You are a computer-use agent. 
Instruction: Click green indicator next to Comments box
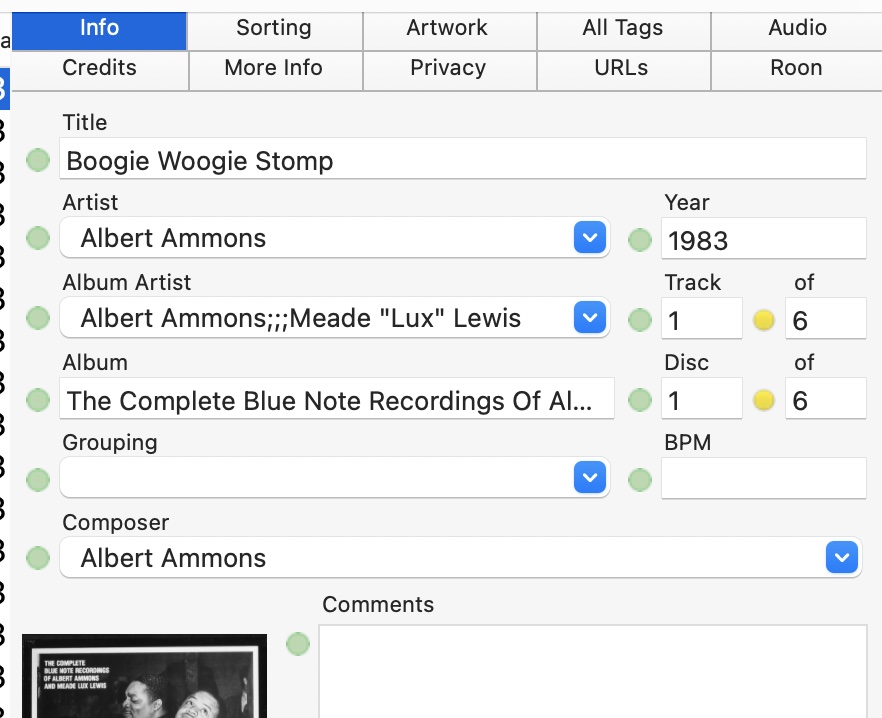(x=298, y=644)
